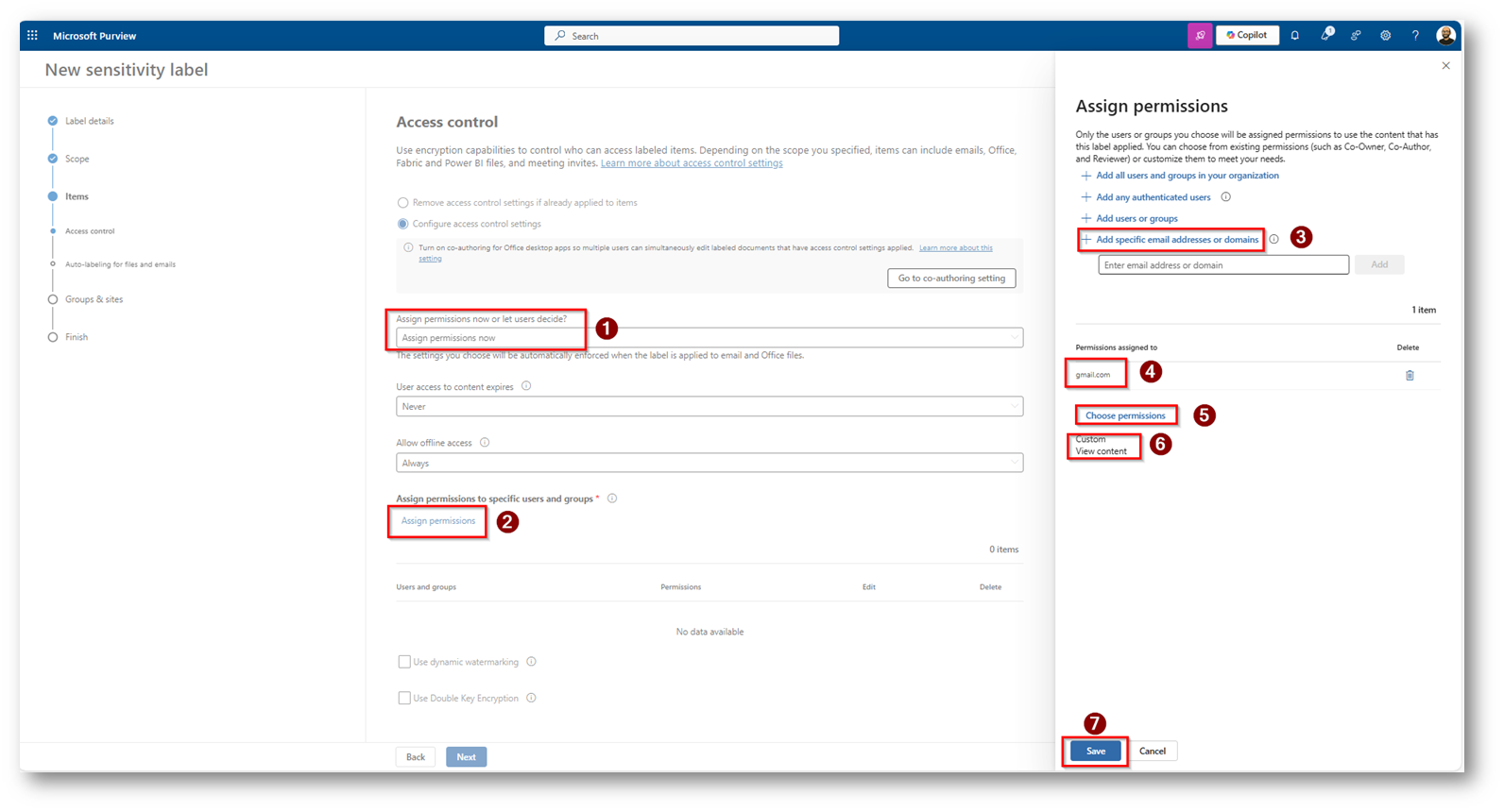
Task: Go to the Groups & sites step
Action: pos(94,299)
